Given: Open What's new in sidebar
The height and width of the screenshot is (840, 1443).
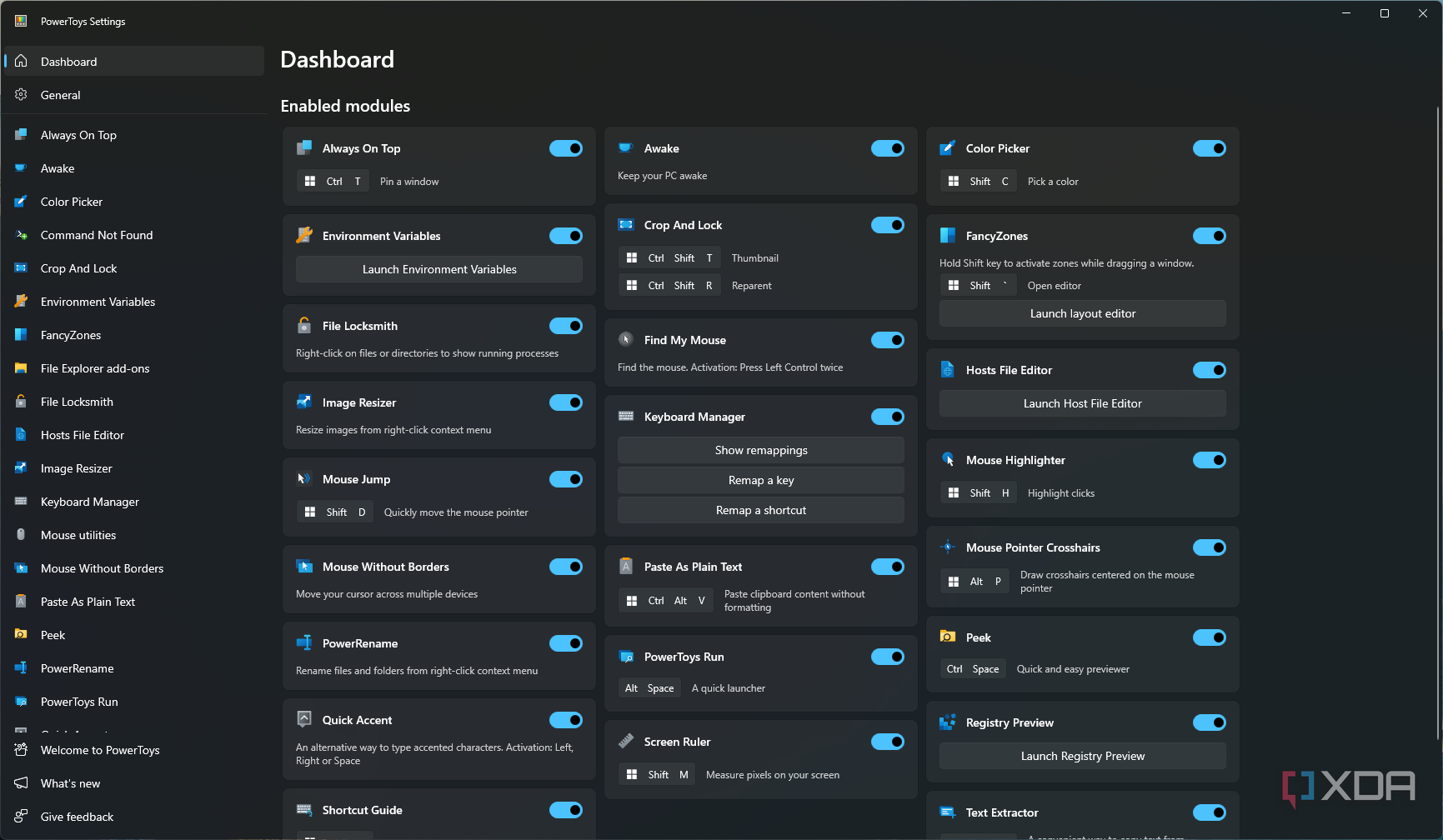Looking at the screenshot, I should (x=134, y=783).
